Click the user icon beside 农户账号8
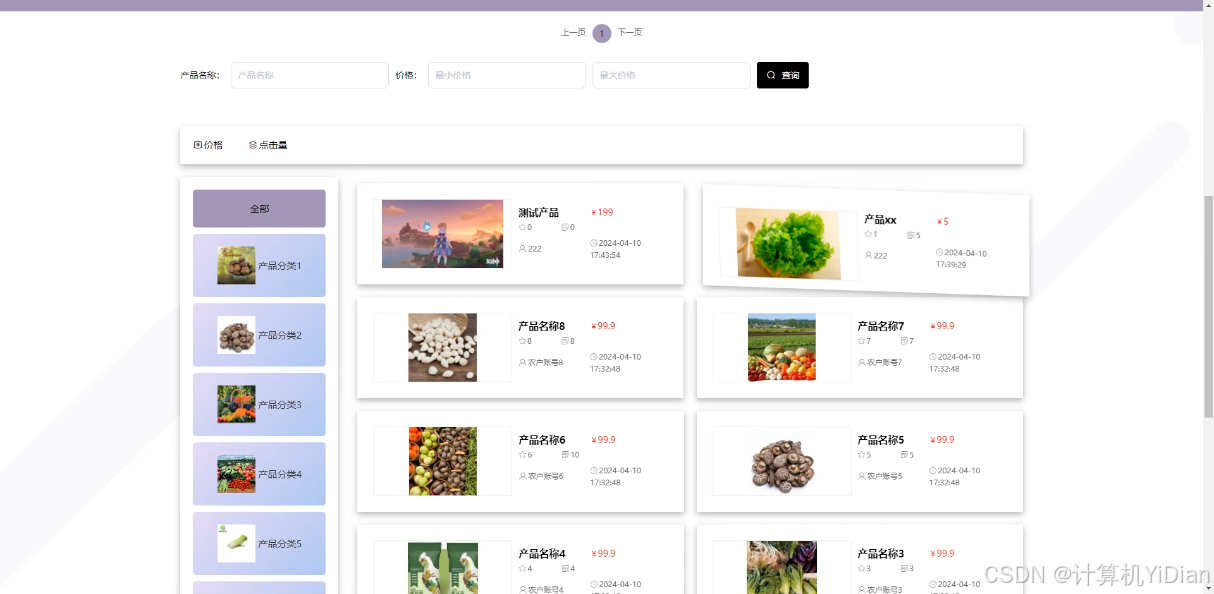 coord(522,362)
